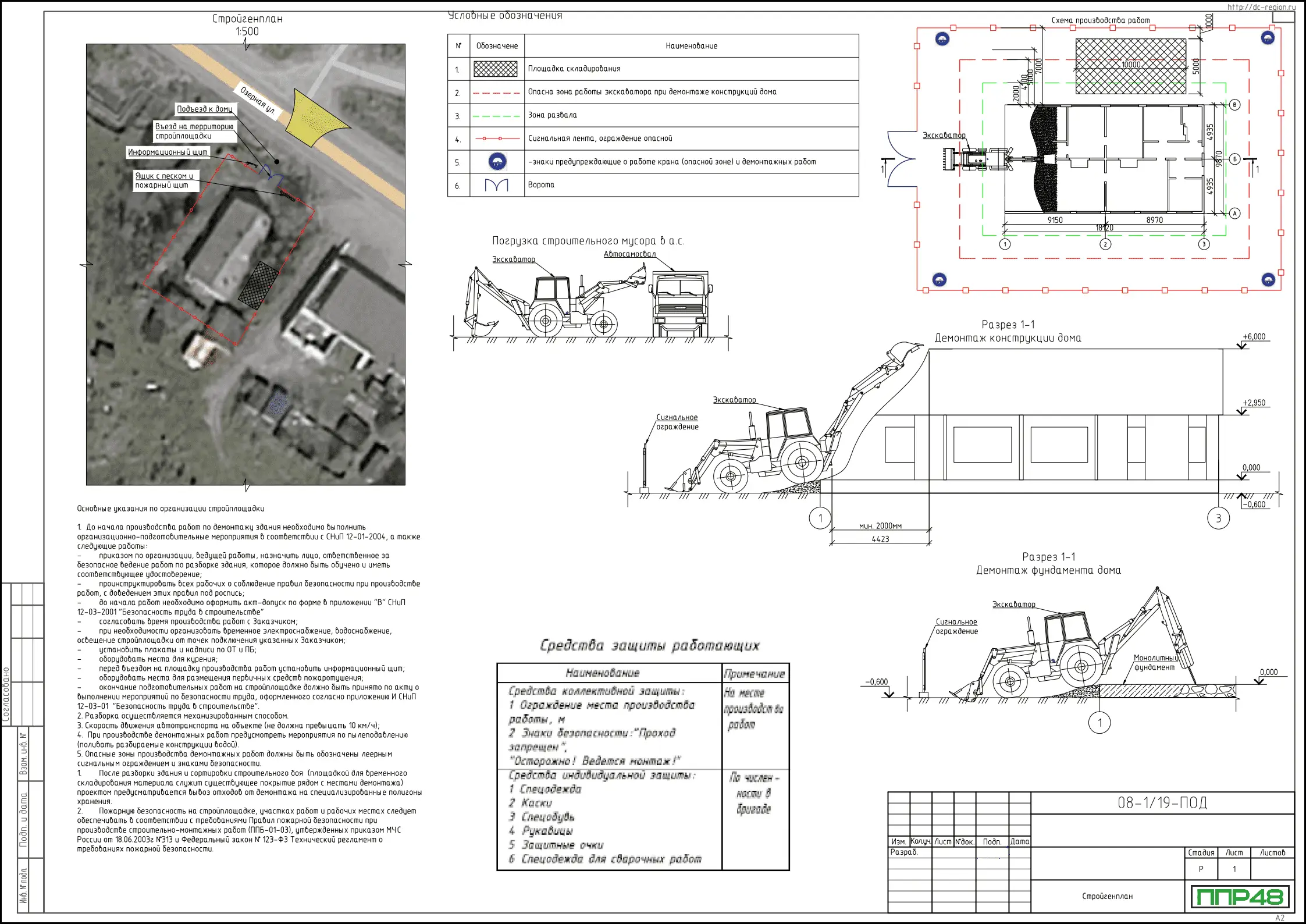Click the drawing number 08-1/19-ПОД field
Screen dimensions: 1306x924
click(x=1162, y=803)
